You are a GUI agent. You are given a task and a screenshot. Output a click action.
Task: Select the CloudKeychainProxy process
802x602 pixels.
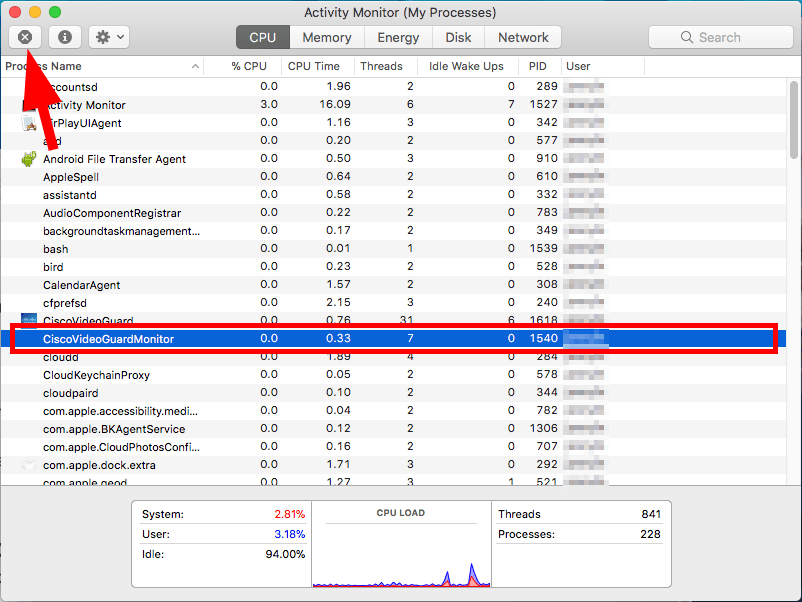point(393,375)
